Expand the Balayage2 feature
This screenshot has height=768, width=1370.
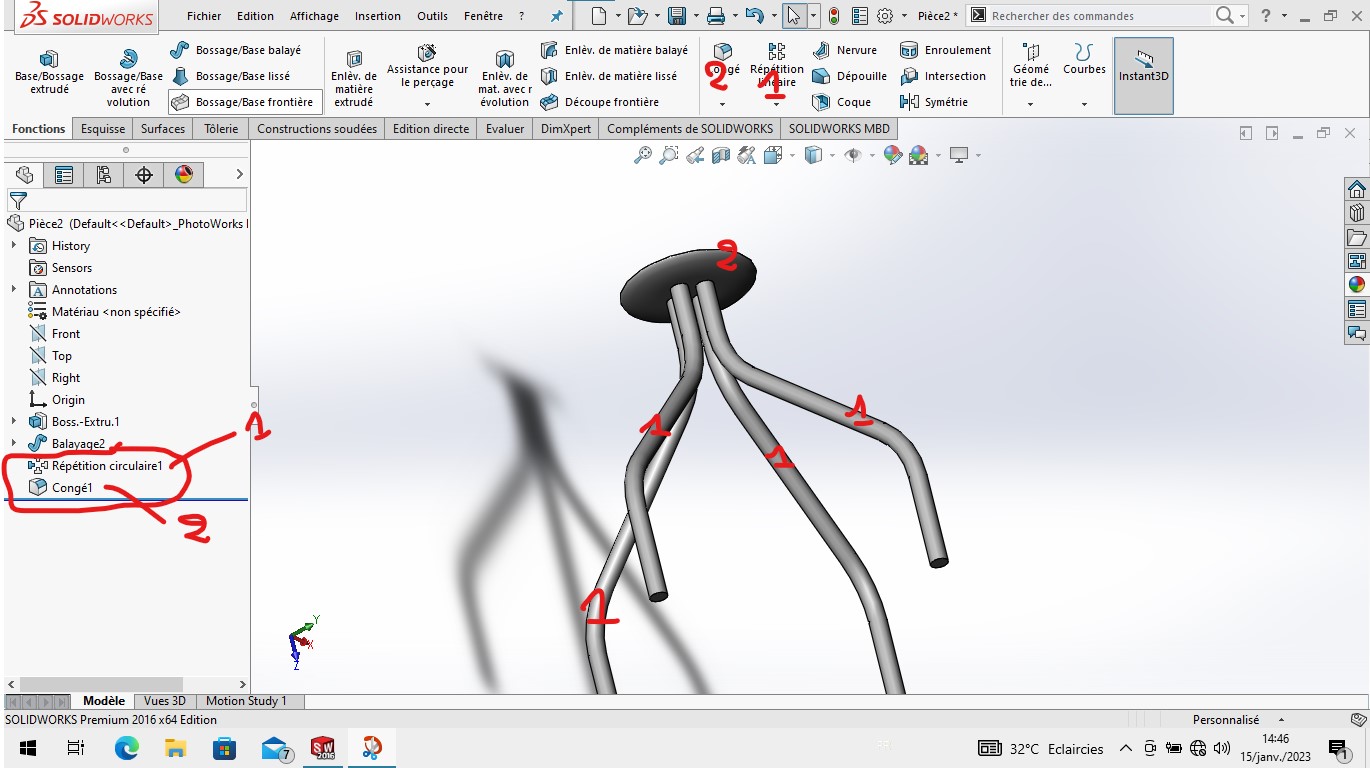[14, 444]
